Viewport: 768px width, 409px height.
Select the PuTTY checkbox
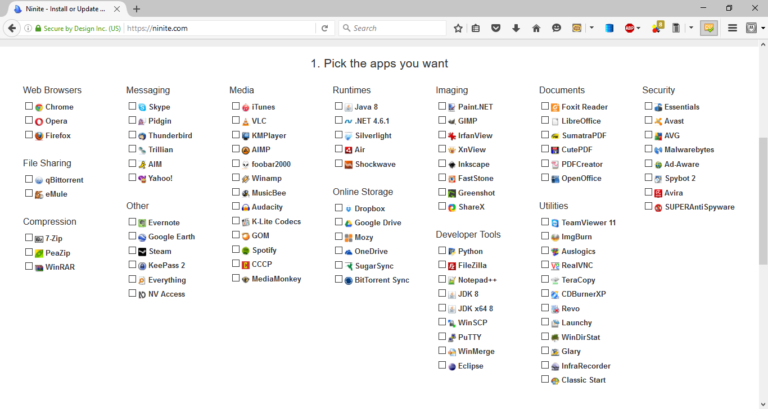tap(442, 337)
